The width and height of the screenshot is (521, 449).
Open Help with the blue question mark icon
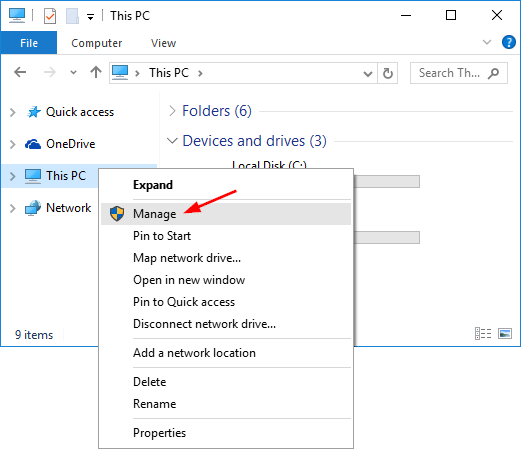click(x=509, y=42)
